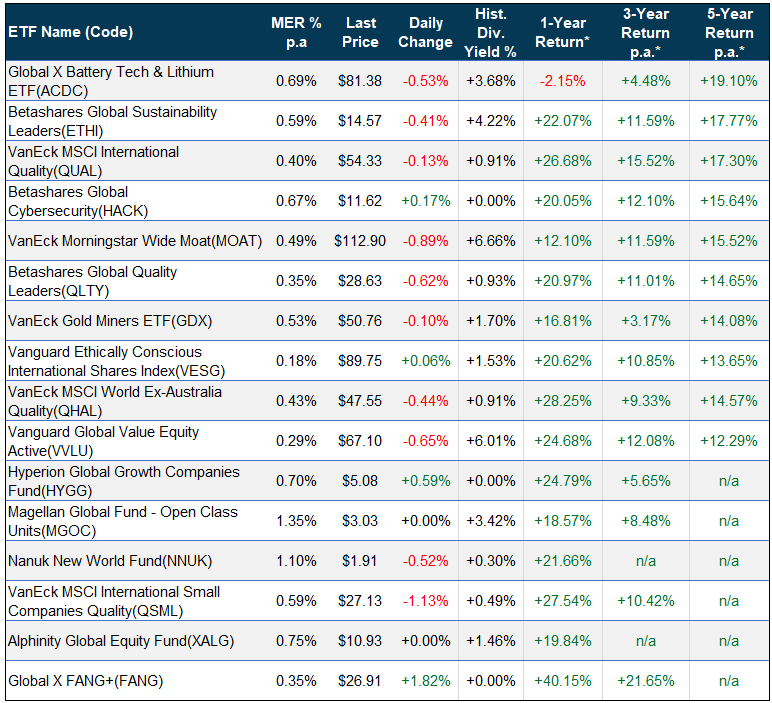Select VanEck Gold Miners ETF(GDX) name

[x=110, y=321]
